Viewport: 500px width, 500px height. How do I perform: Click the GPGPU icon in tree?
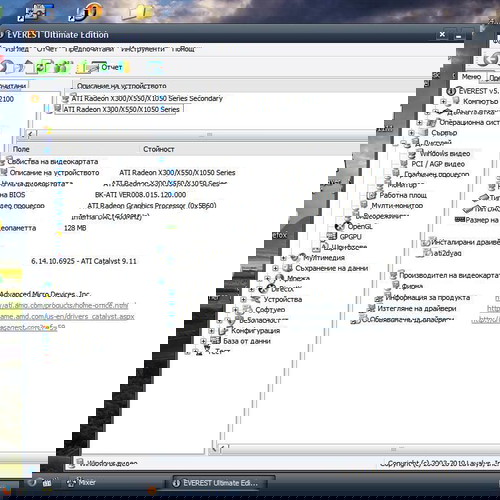pos(332,236)
